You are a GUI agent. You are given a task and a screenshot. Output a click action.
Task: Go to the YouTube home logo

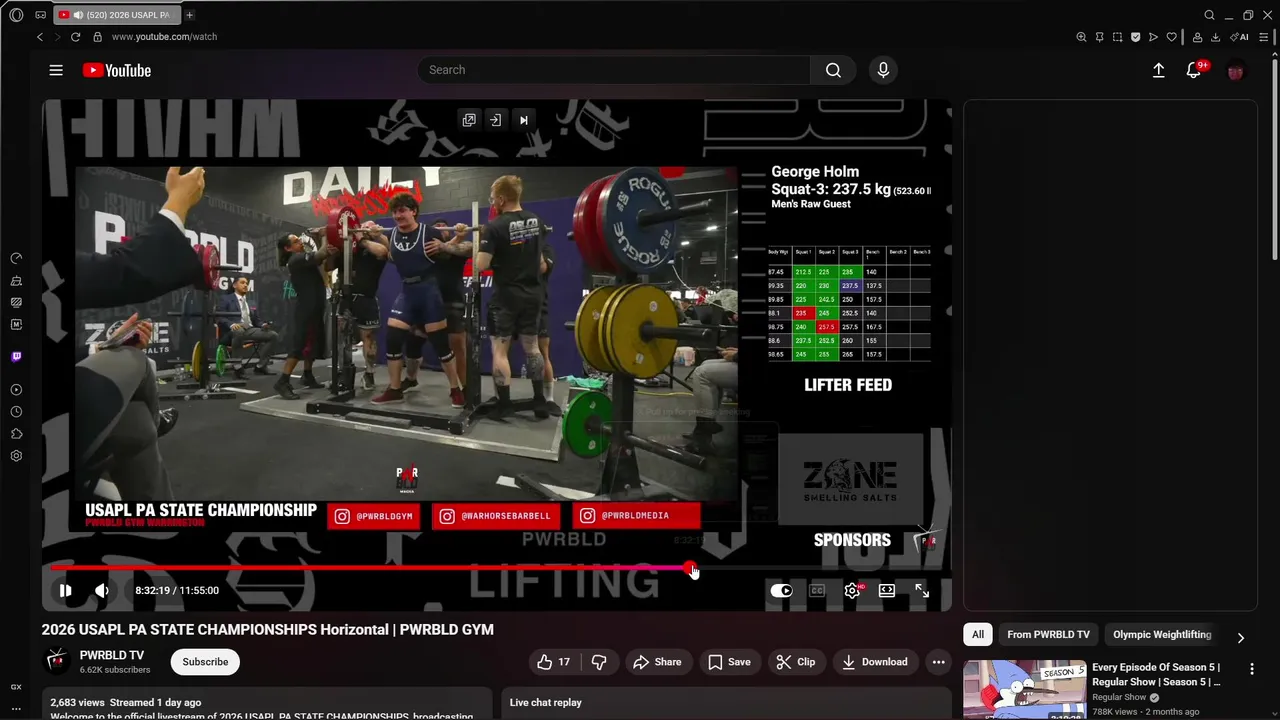tap(116, 70)
